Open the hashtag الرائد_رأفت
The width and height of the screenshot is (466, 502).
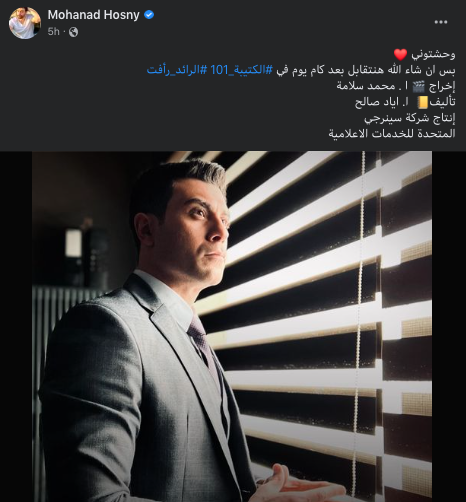point(177,70)
